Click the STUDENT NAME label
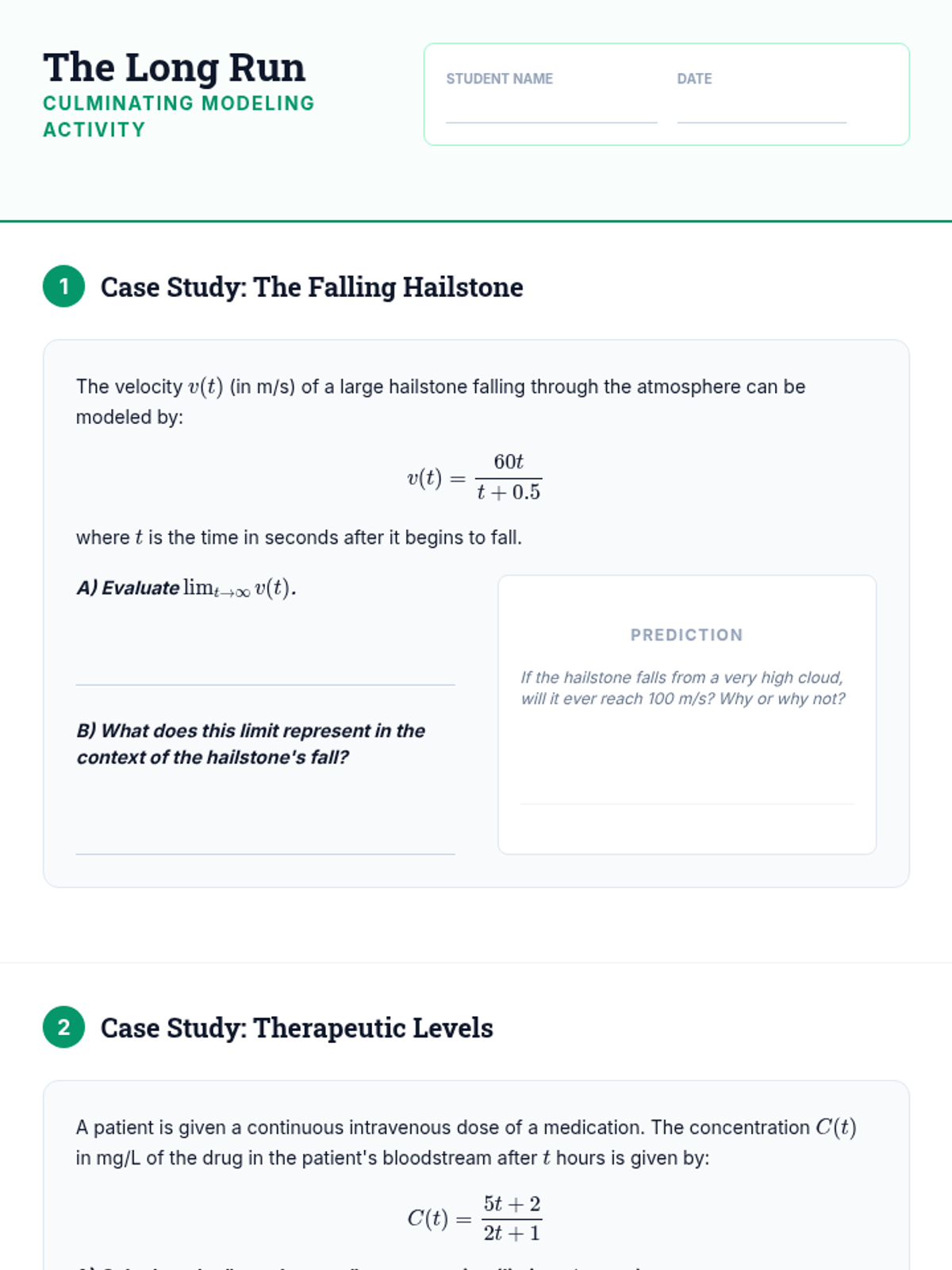Viewport: 952px width, 1270px height. pyautogui.click(x=500, y=79)
